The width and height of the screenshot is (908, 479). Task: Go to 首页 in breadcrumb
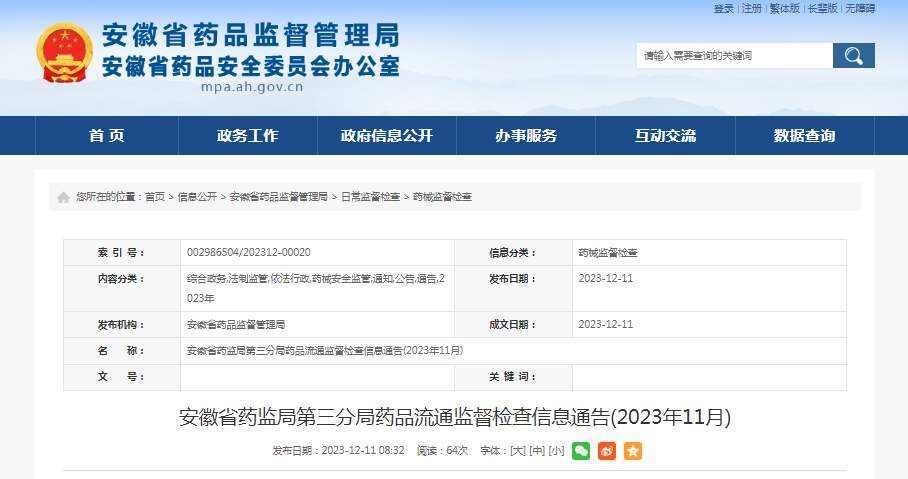pyautogui.click(x=155, y=197)
